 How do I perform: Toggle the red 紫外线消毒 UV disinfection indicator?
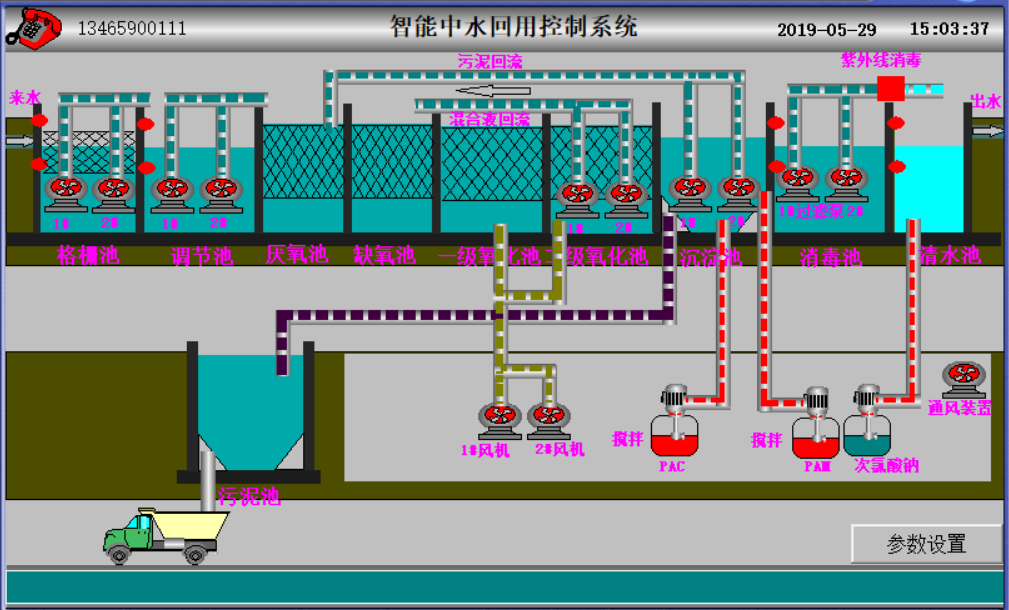coord(889,89)
